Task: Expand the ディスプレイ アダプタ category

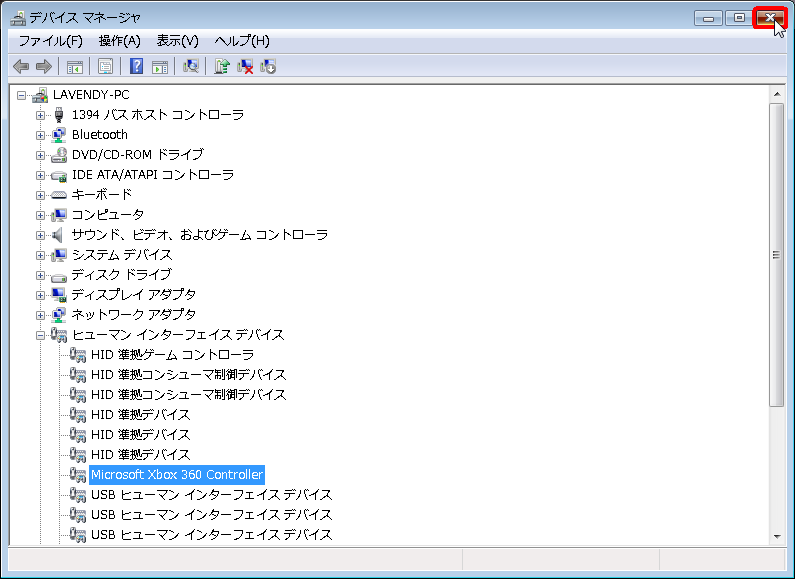Action: 40,295
